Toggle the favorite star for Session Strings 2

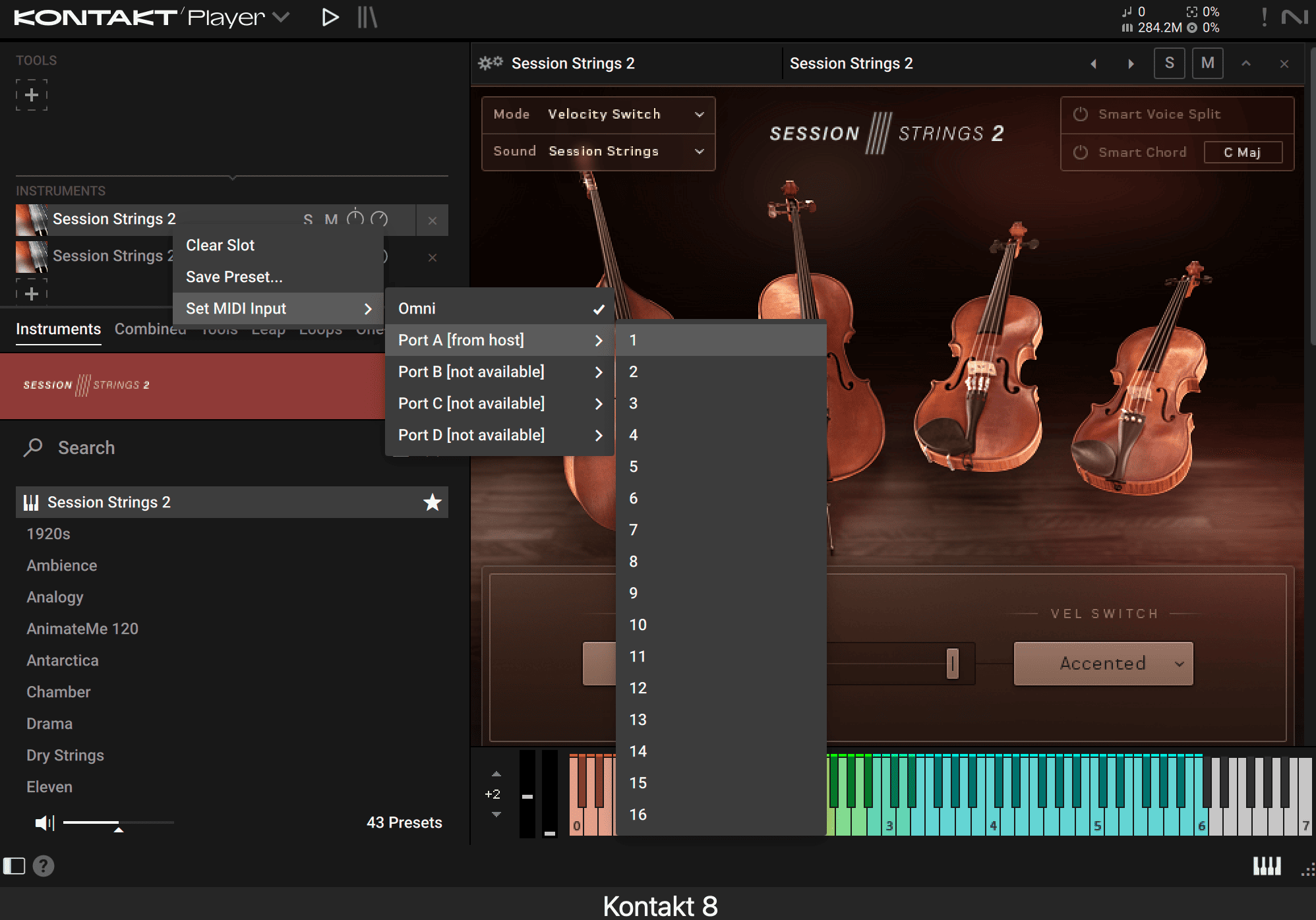coord(433,502)
